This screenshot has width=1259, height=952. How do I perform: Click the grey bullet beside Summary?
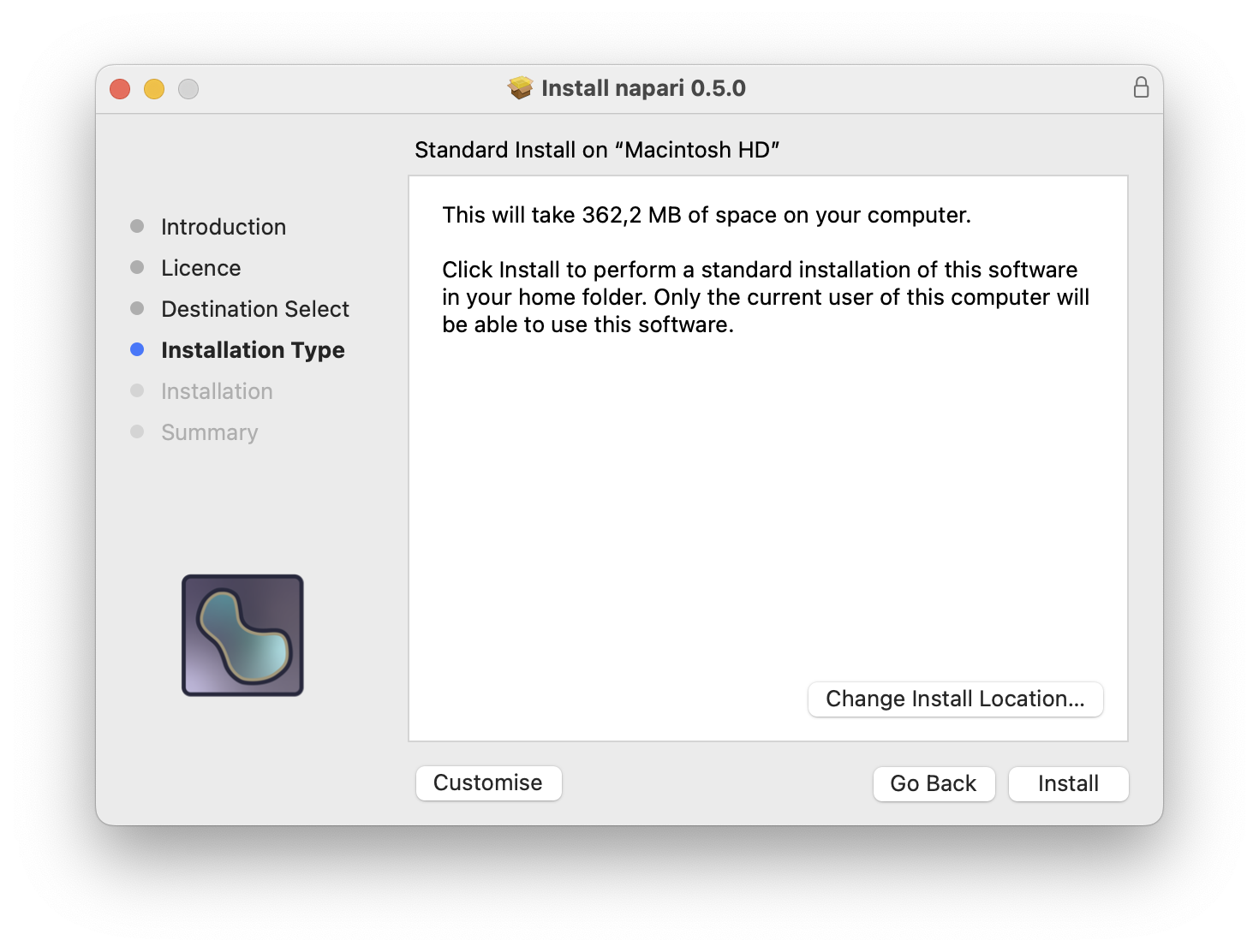coord(138,431)
